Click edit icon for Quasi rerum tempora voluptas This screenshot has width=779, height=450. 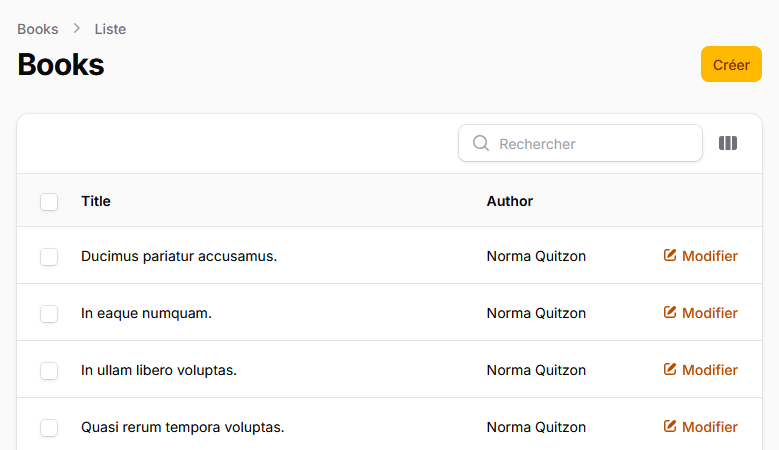pyautogui.click(x=670, y=427)
